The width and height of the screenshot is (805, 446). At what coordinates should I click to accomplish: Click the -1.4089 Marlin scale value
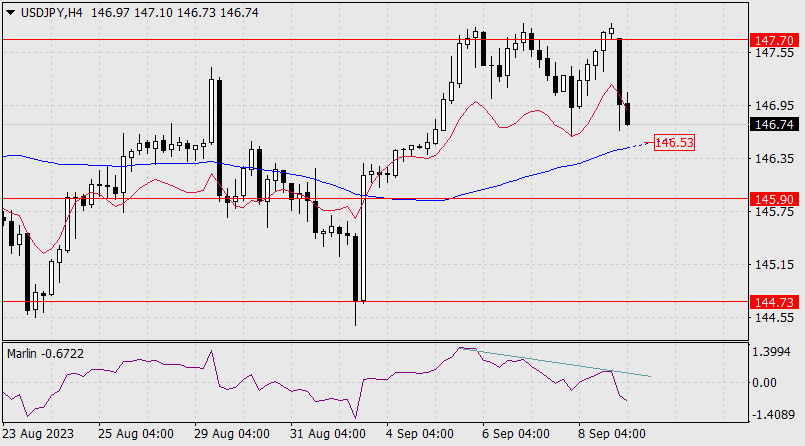[773, 414]
